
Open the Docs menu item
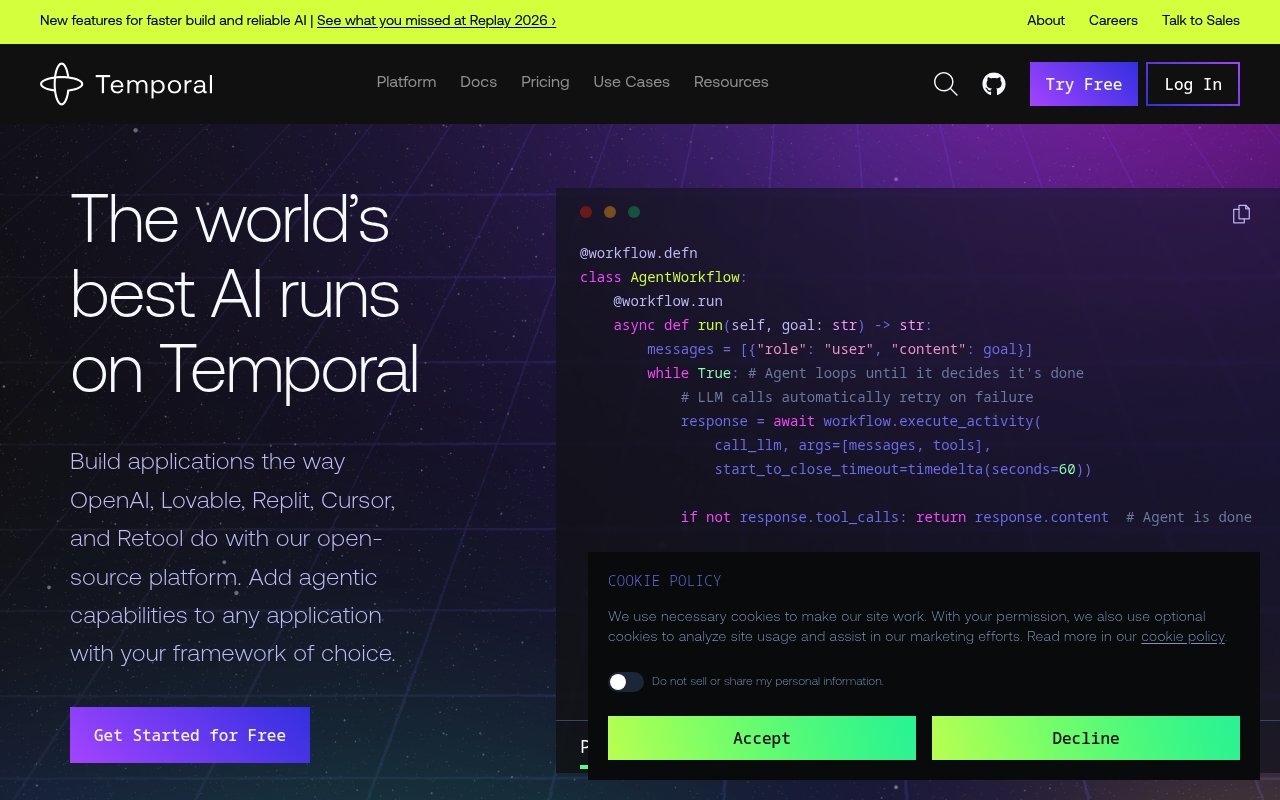coord(478,82)
